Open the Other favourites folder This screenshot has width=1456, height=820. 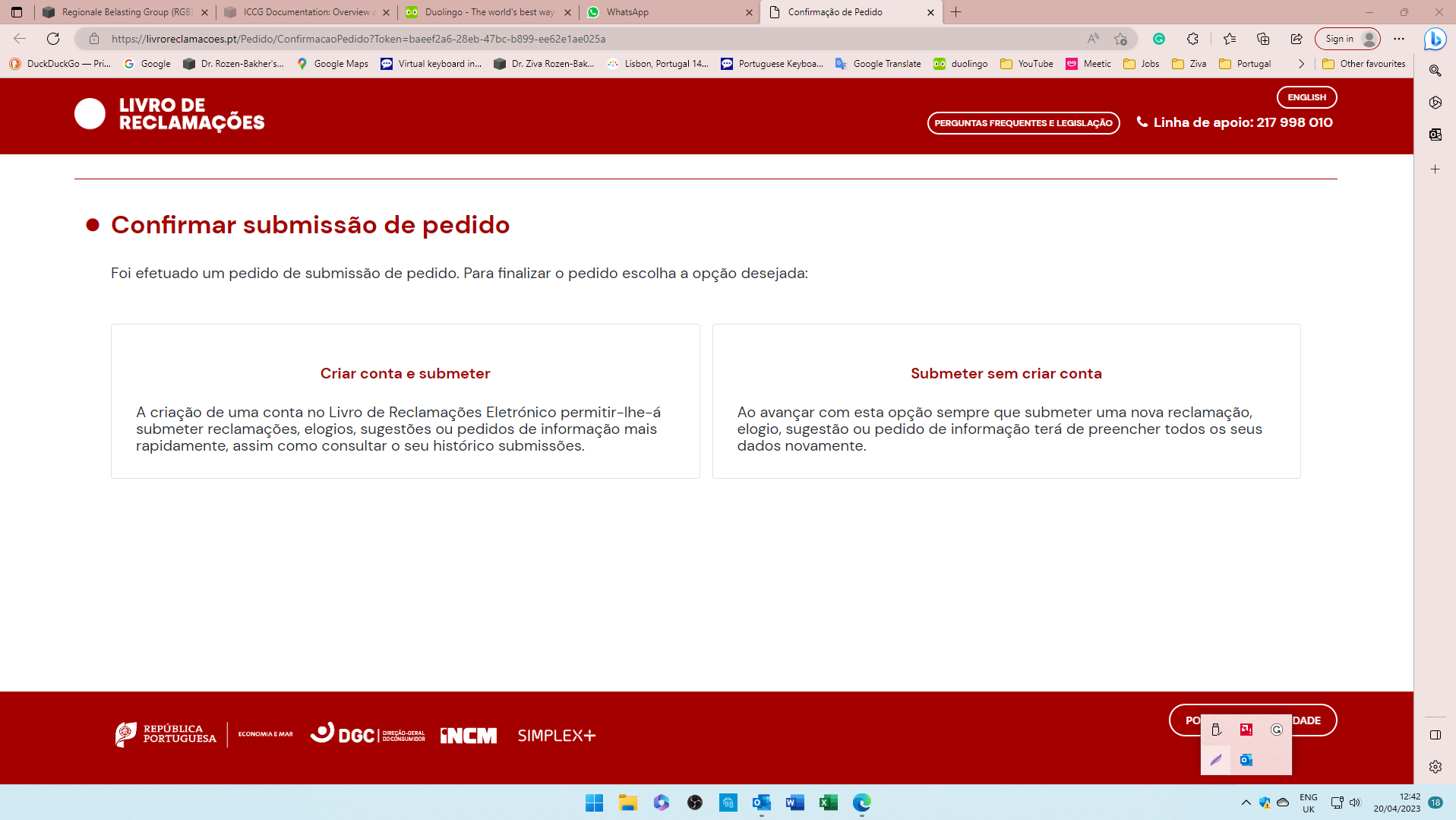(1364, 64)
